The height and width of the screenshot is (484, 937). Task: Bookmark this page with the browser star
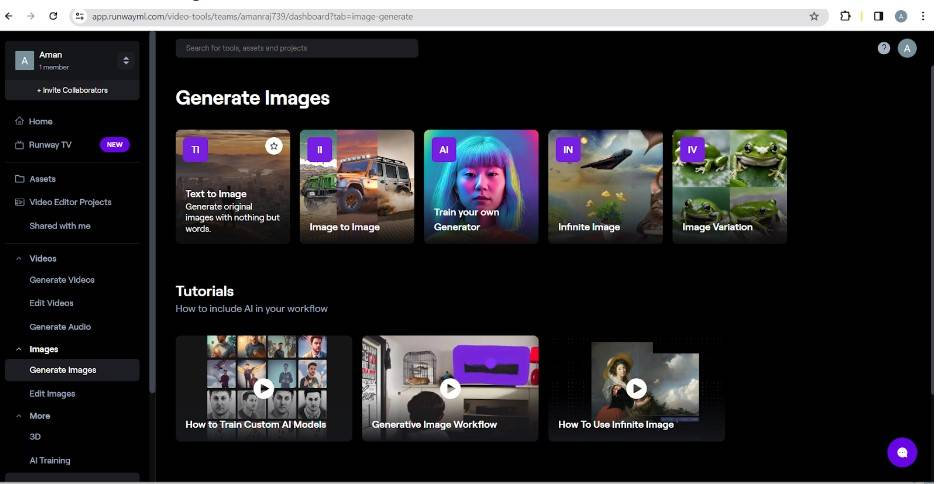814,16
